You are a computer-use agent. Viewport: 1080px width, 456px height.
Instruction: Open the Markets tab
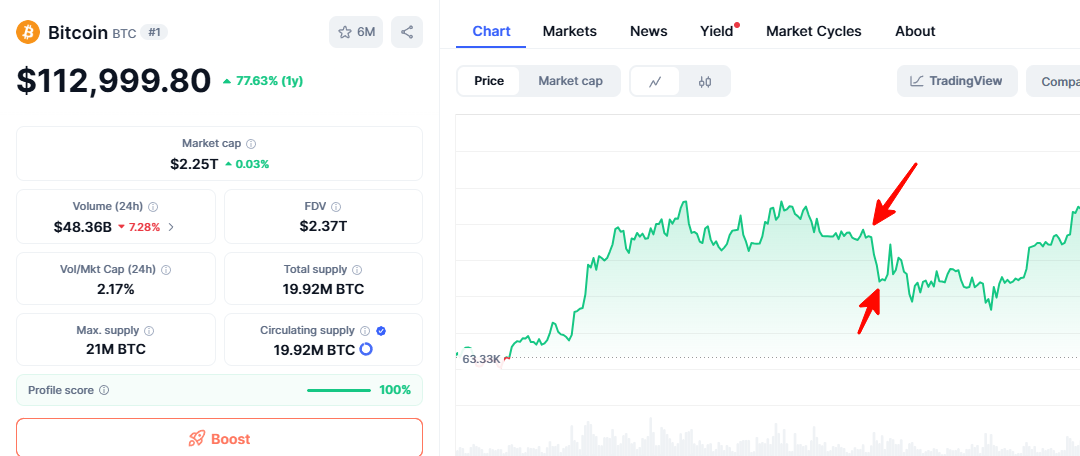pos(569,31)
